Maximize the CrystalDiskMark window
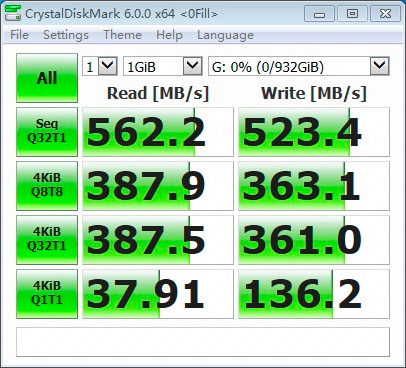This screenshot has height=368, width=406. (x=352, y=14)
